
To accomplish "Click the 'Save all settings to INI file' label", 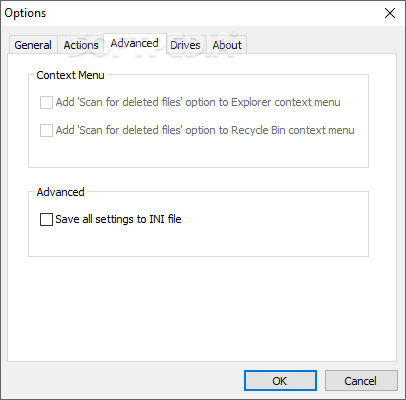I will coord(118,219).
